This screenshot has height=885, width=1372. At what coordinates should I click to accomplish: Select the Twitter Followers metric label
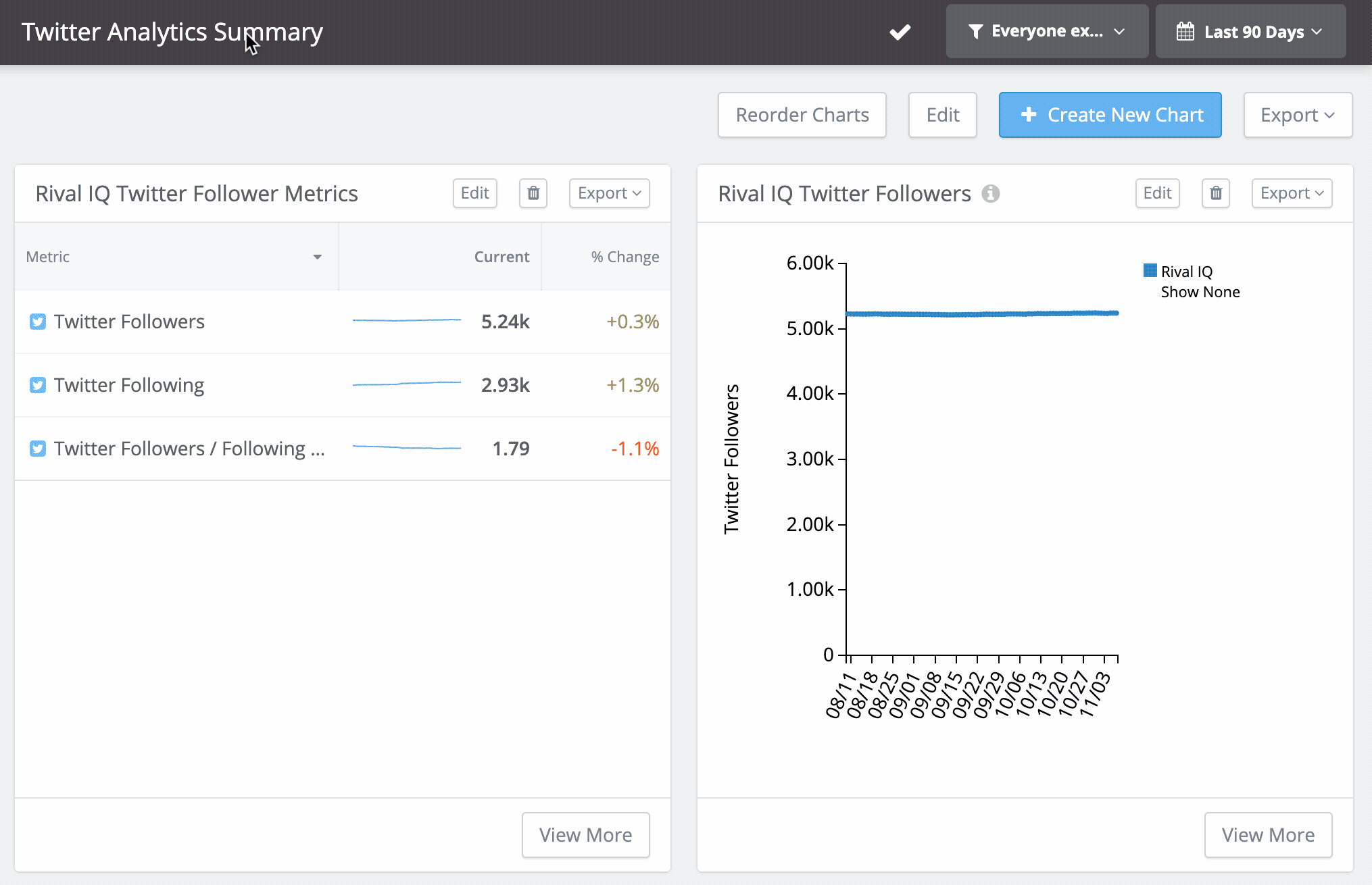pos(129,322)
